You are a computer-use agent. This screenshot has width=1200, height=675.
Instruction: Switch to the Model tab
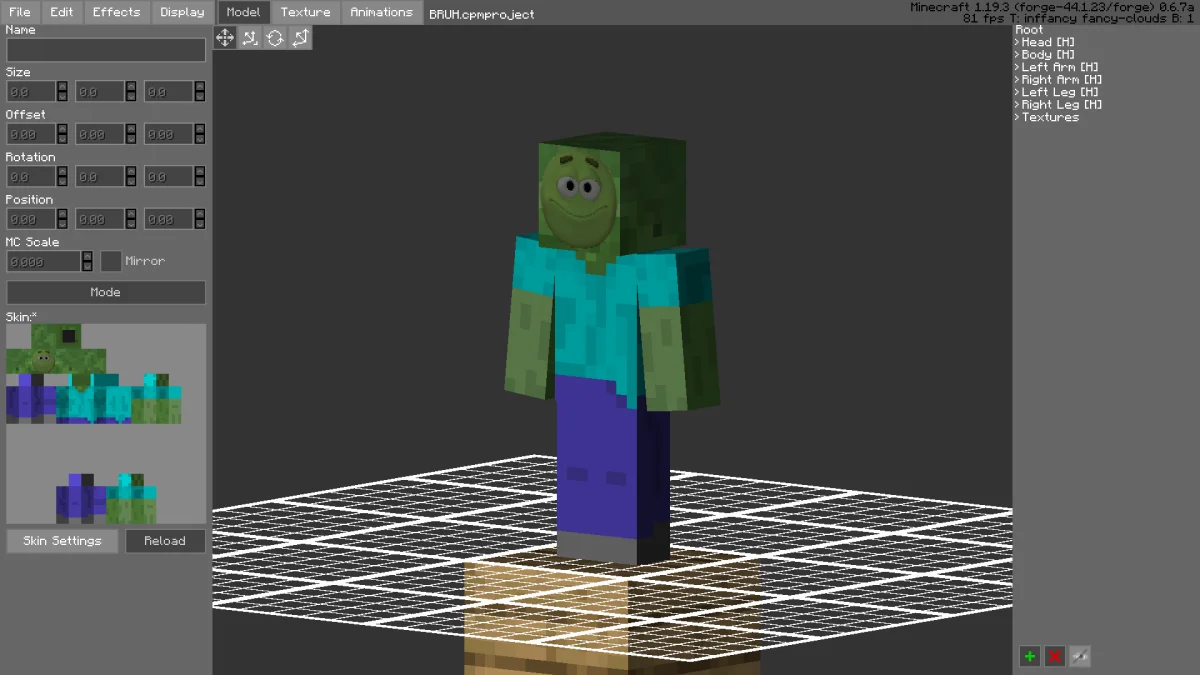[x=243, y=12]
